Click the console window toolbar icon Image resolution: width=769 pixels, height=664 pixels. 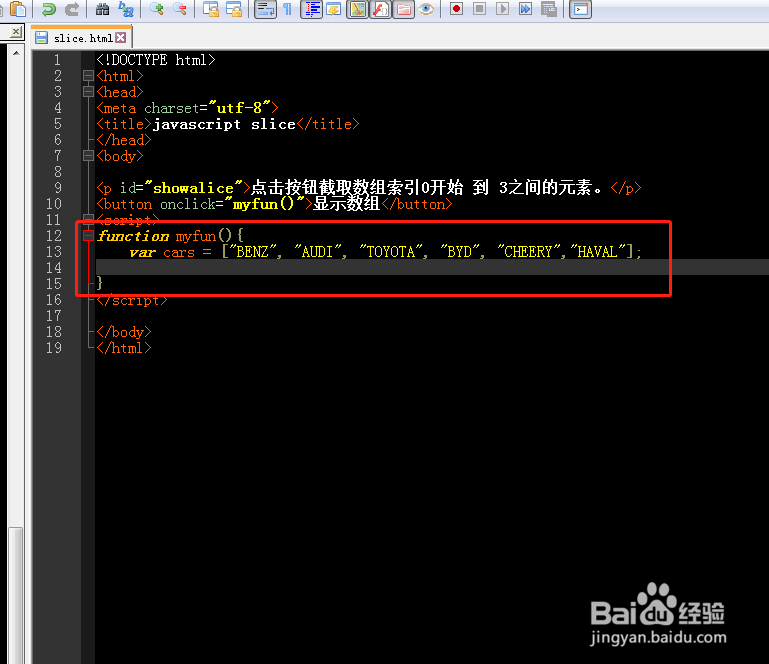580,9
